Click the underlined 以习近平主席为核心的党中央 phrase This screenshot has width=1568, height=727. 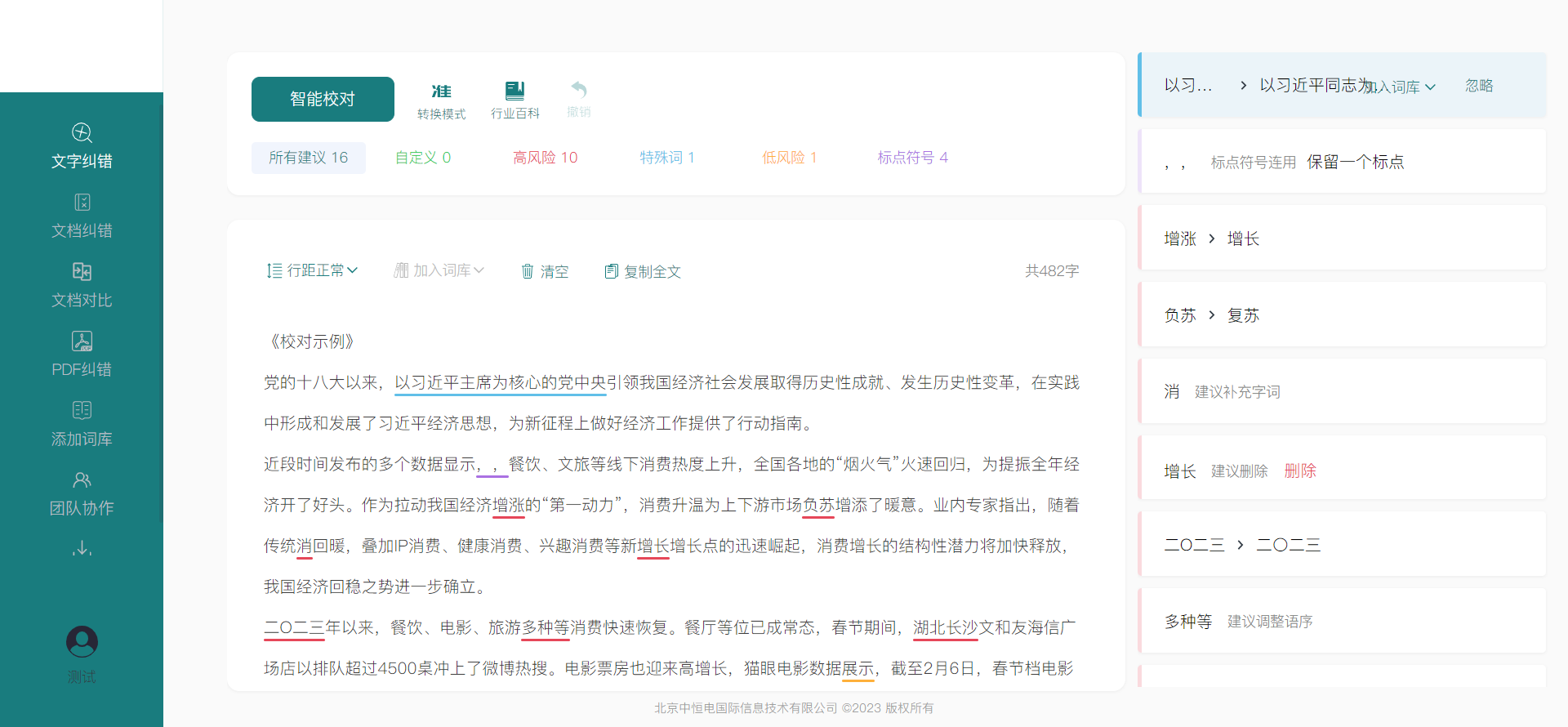click(x=501, y=382)
